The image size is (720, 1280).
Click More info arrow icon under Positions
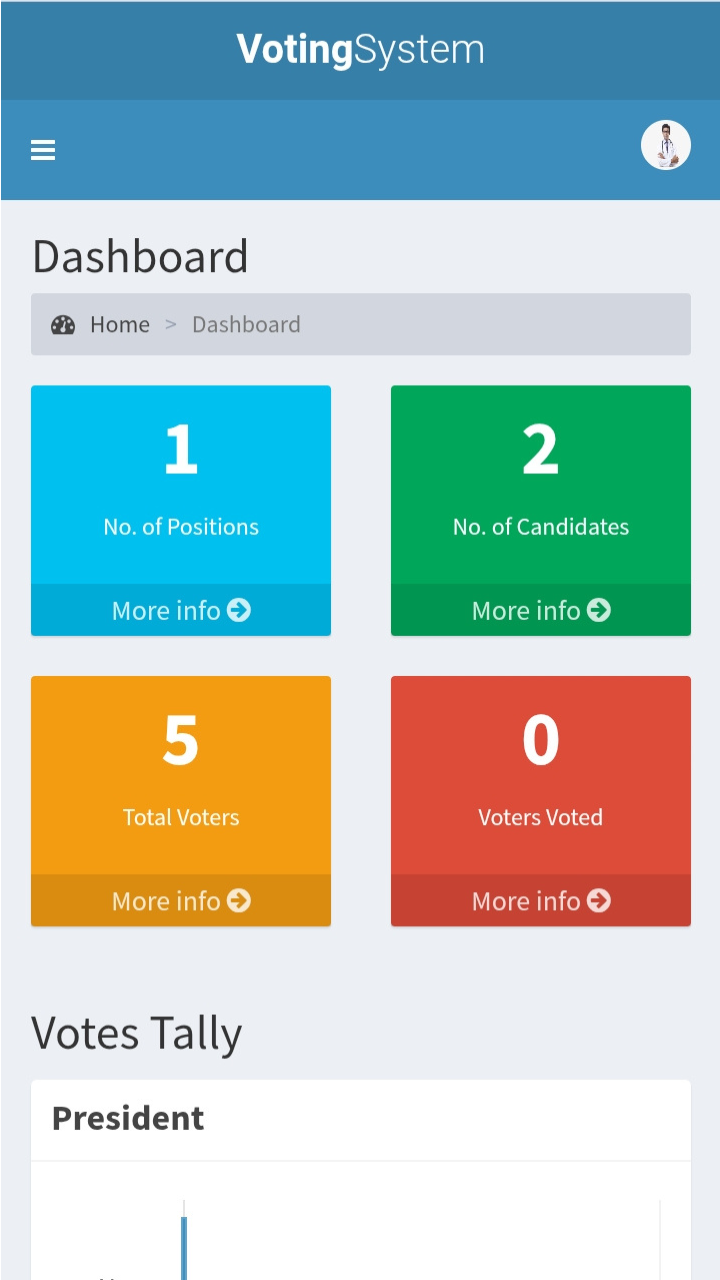[x=239, y=610]
